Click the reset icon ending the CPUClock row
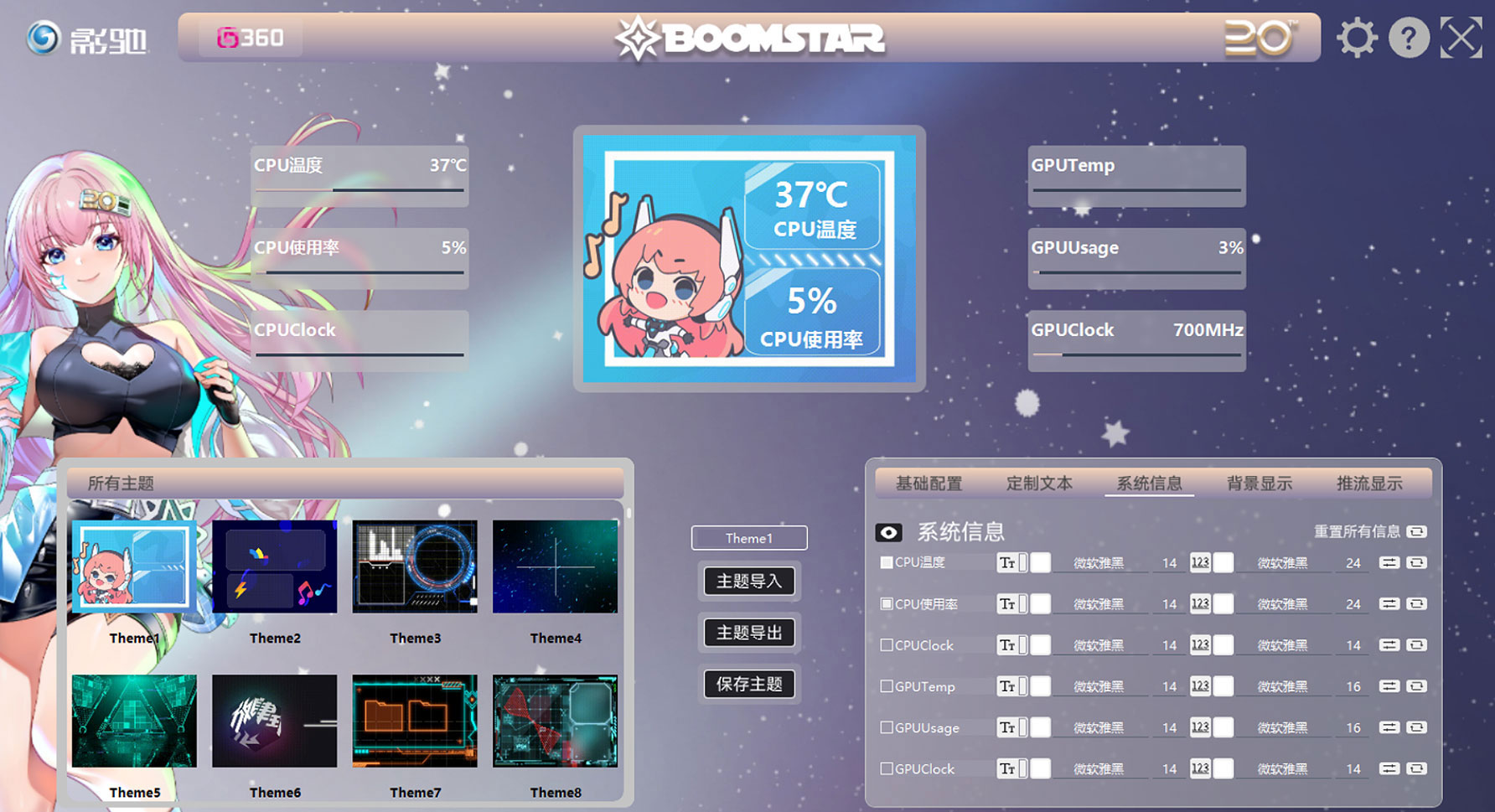 pos(1417,645)
